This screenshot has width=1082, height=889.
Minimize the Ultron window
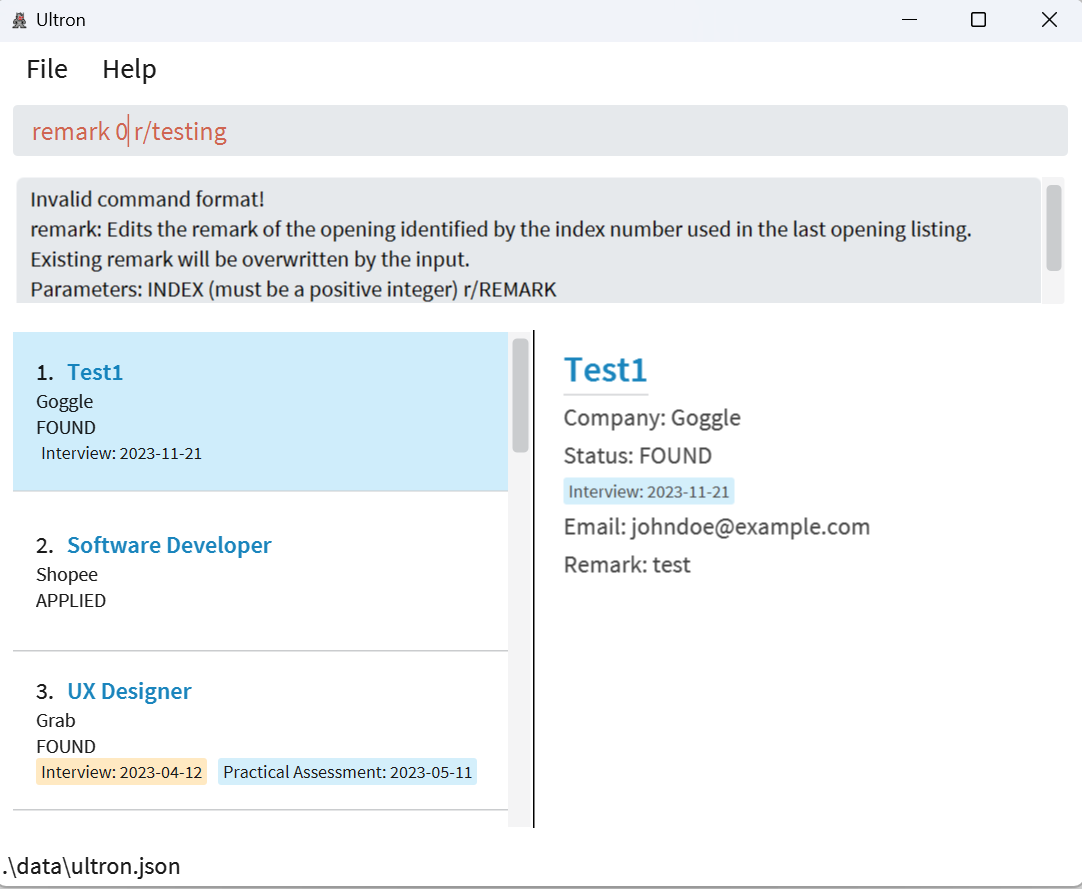909,20
